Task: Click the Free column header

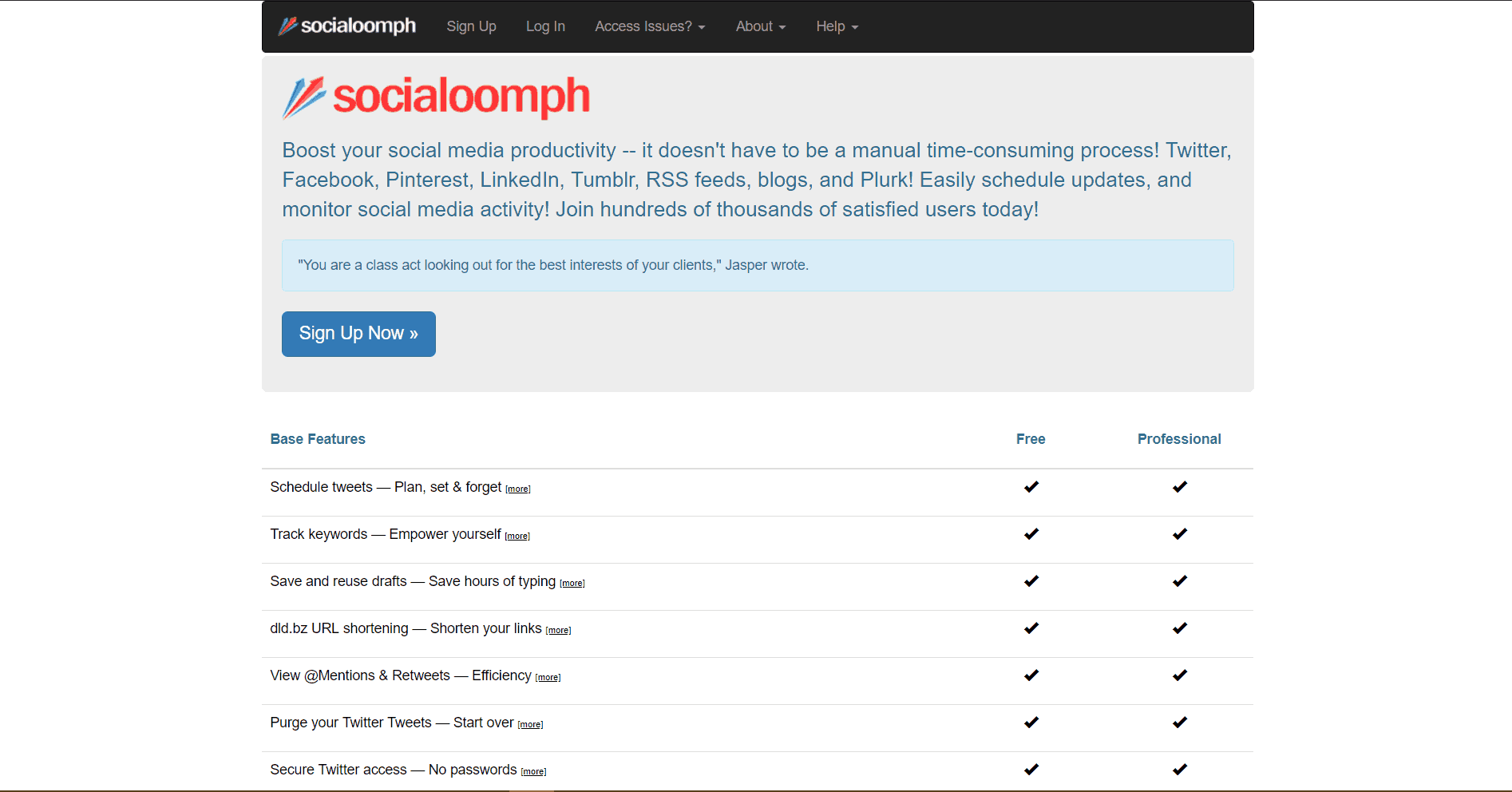Action: (x=1031, y=439)
